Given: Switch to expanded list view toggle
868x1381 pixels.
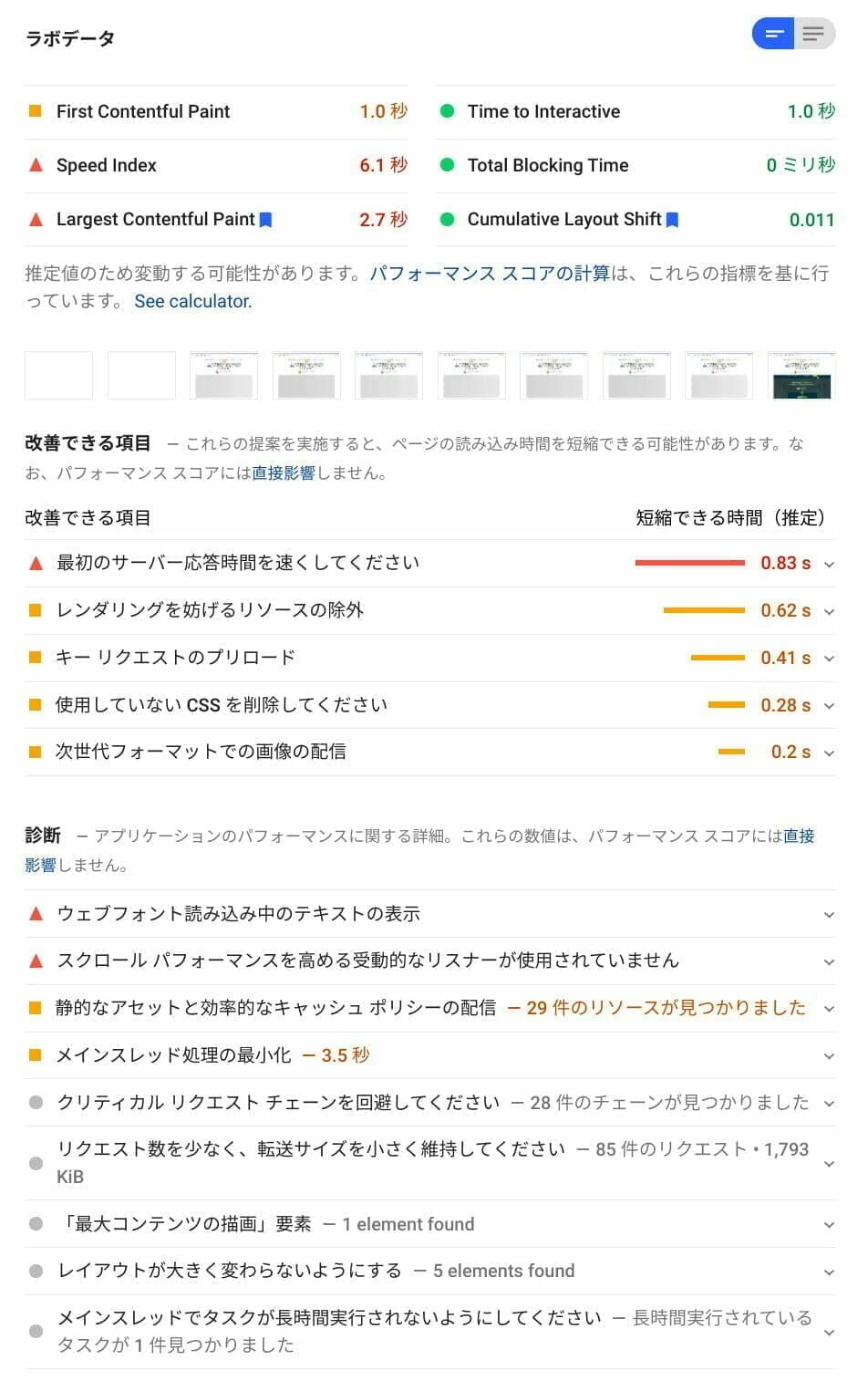Looking at the screenshot, I should coord(814,35).
